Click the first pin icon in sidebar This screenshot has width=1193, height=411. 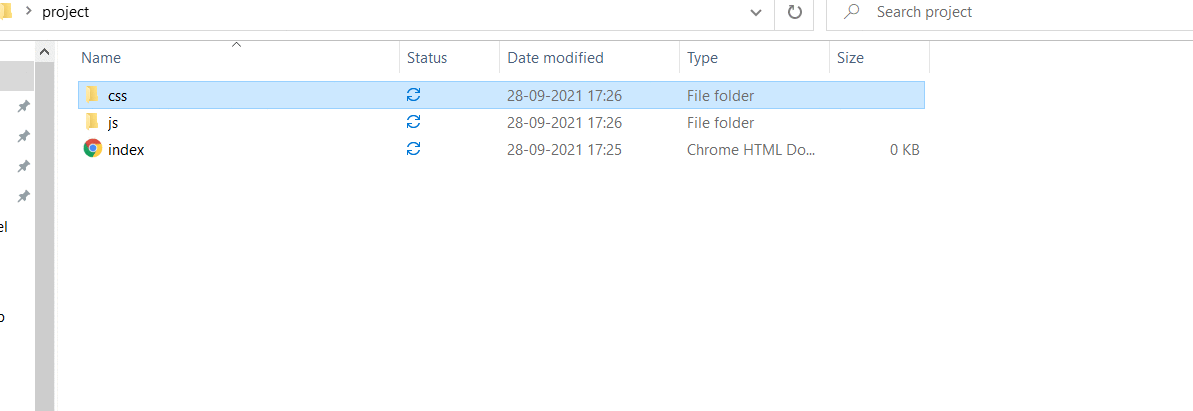tap(24, 106)
